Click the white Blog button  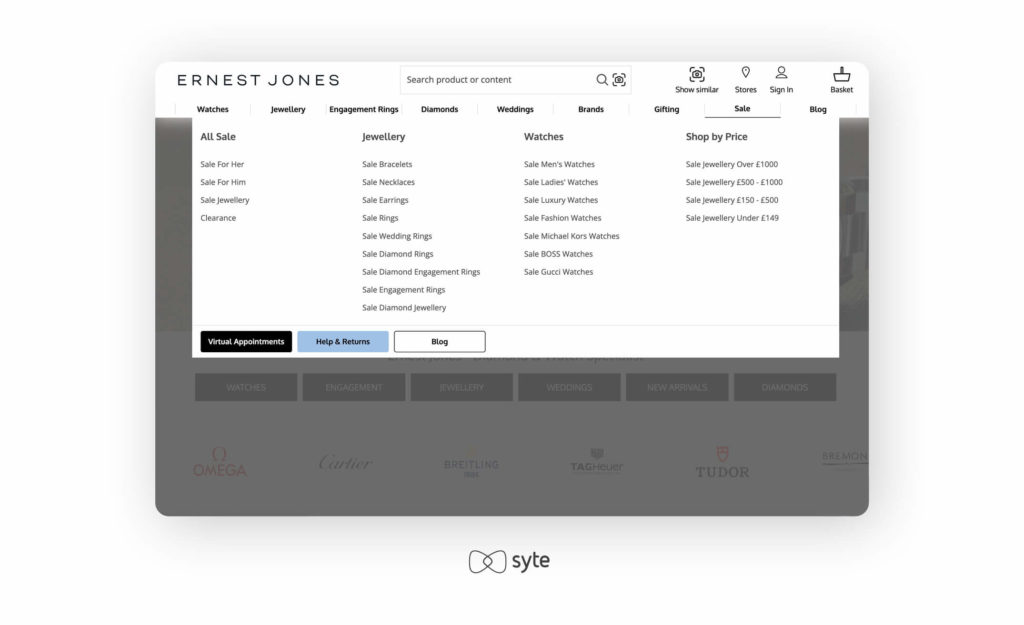tap(440, 342)
